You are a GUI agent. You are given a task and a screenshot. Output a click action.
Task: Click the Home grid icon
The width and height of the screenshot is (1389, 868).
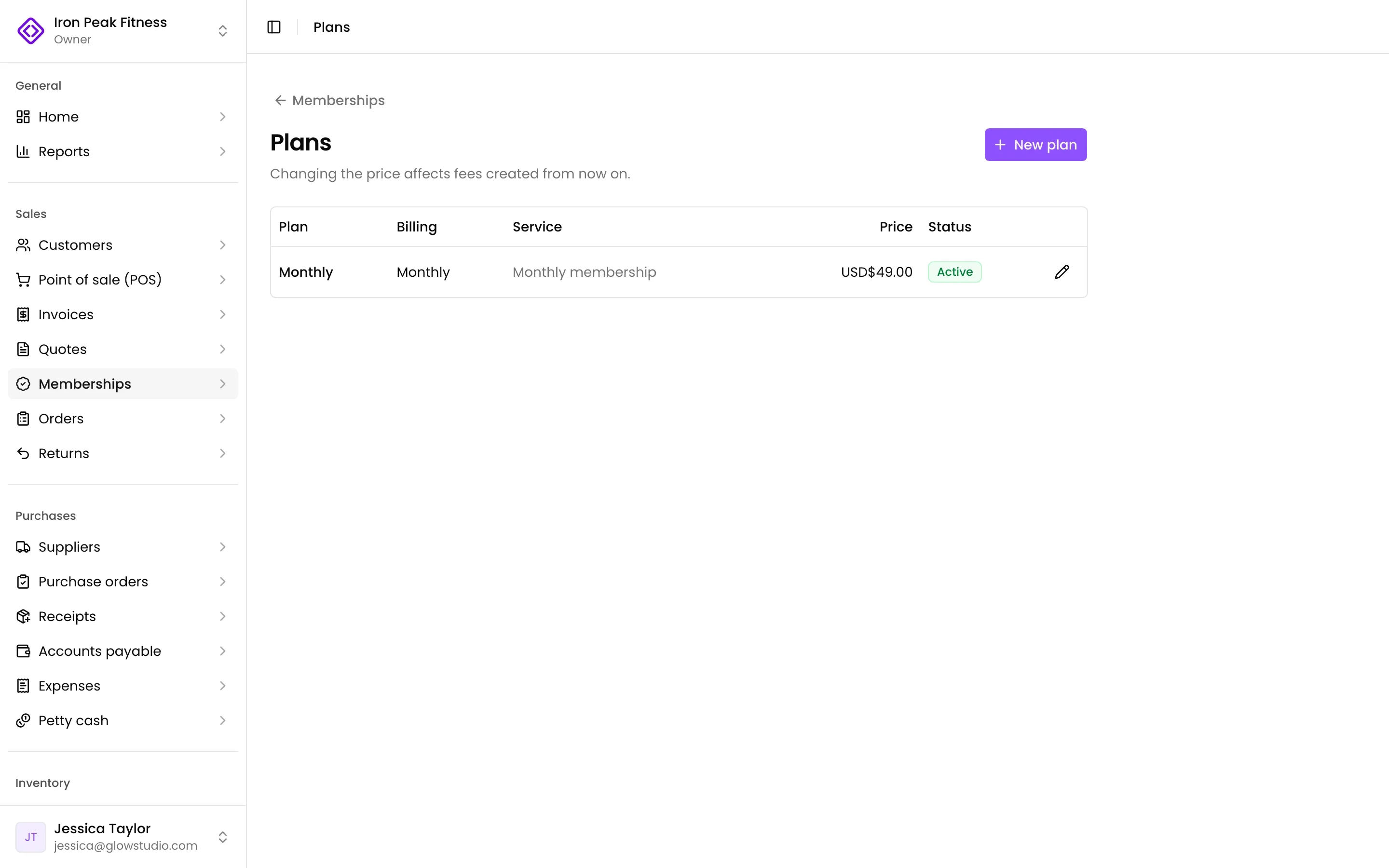23,117
